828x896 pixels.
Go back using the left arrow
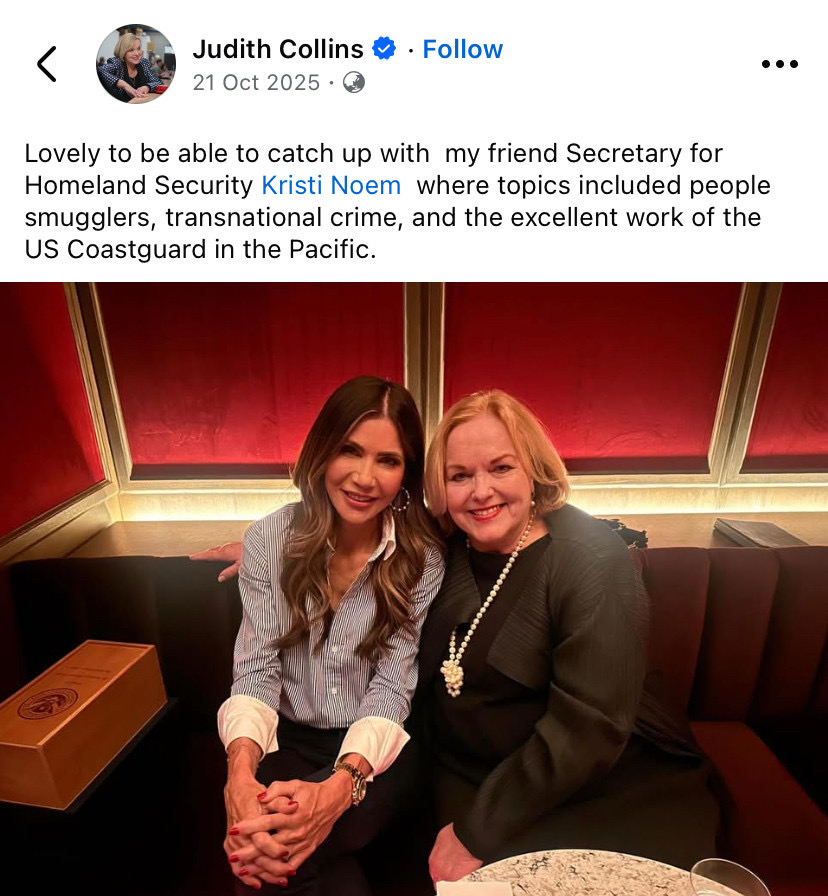coord(47,64)
